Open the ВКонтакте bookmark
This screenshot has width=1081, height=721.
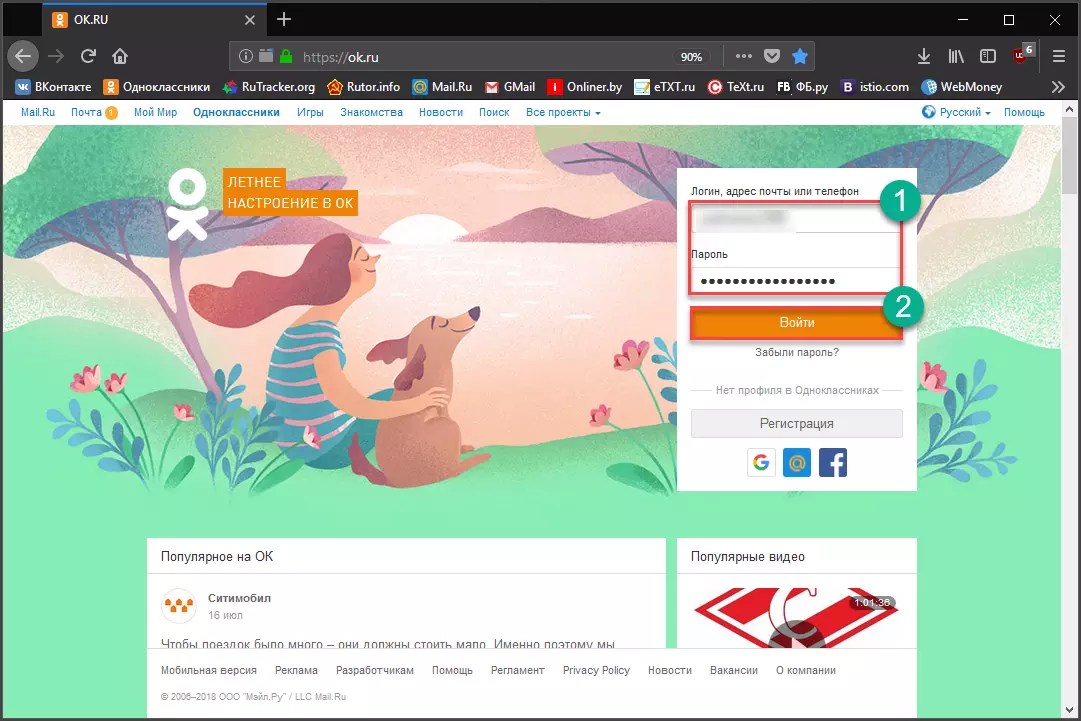pos(53,87)
